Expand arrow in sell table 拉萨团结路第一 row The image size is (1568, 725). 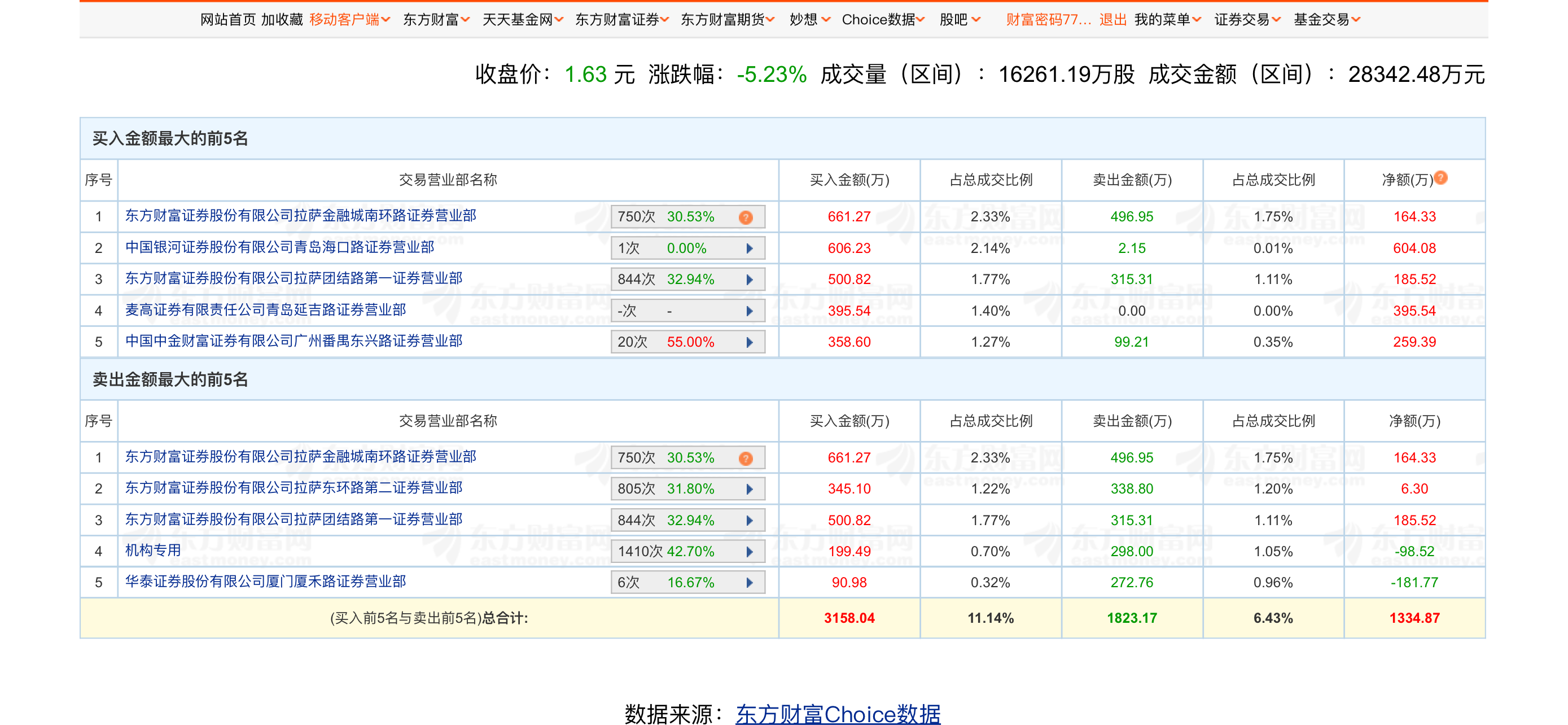coord(750,521)
